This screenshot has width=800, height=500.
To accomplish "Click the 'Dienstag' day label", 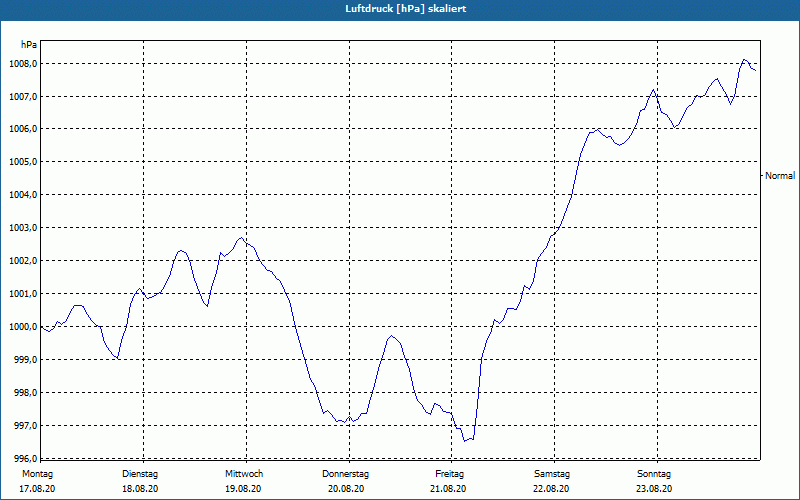I will tap(140, 474).
